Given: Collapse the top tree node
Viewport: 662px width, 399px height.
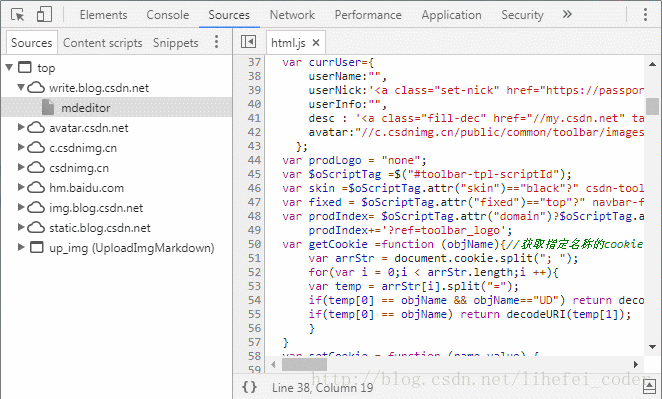Looking at the screenshot, I should pos(9,67).
